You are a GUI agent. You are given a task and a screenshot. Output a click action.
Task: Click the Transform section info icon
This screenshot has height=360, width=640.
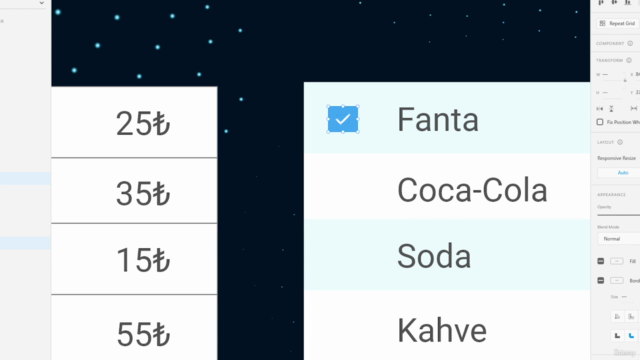[x=629, y=60]
